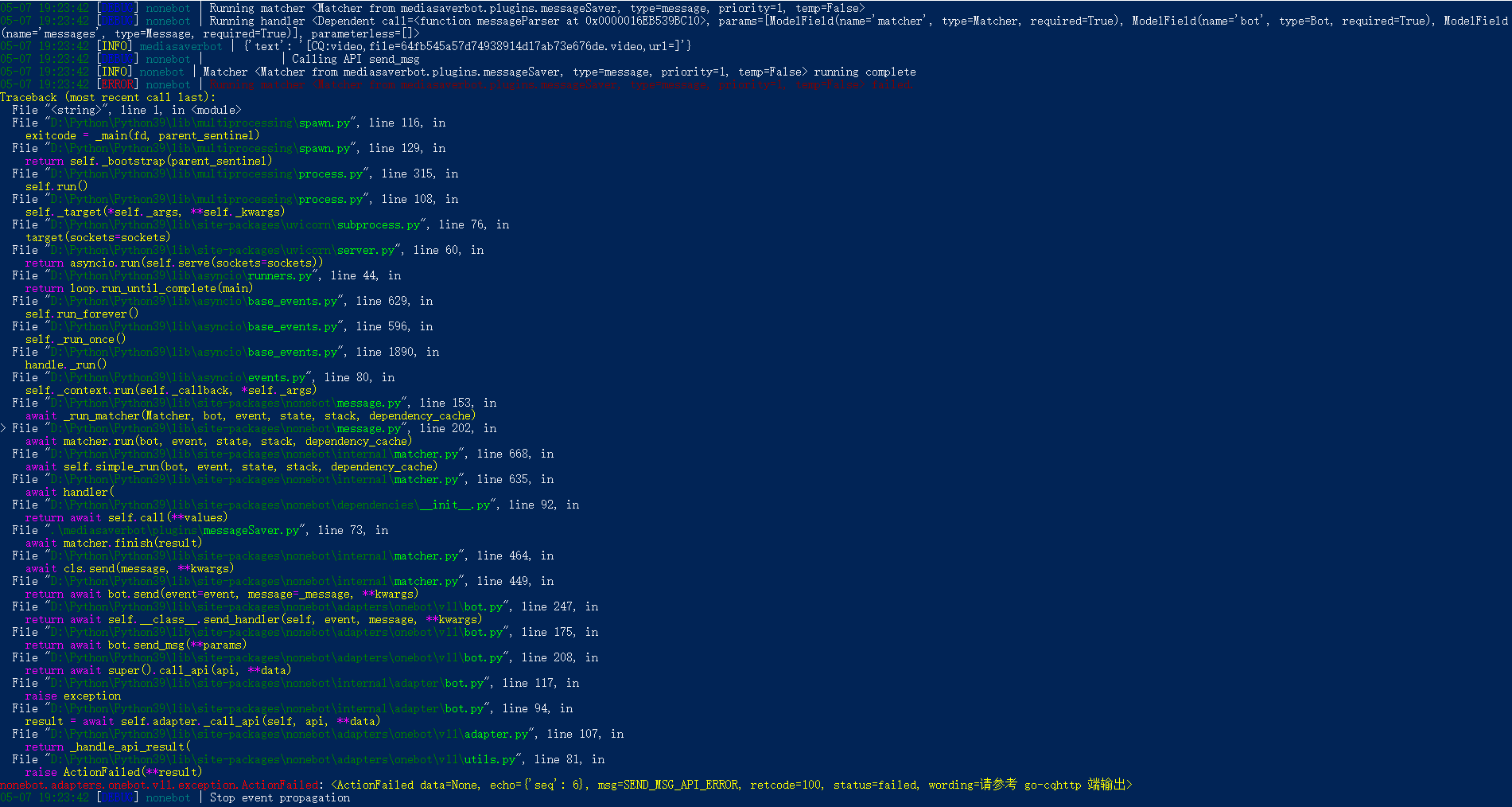Viewport: 1512px width, 807px height.
Task: Click the 'adapter.py' line 107 file entry
Action: (318, 734)
